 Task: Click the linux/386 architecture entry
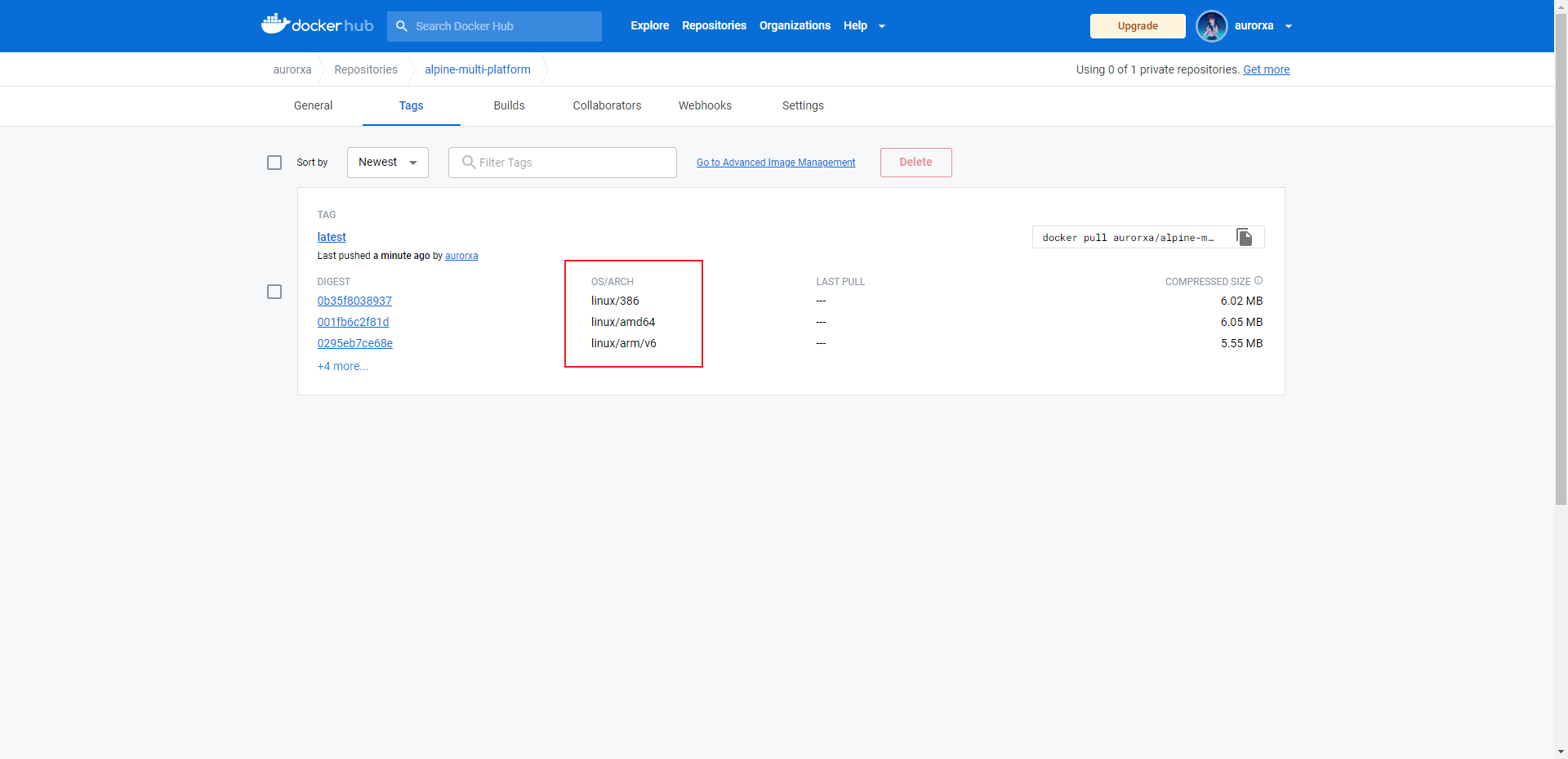pos(615,301)
